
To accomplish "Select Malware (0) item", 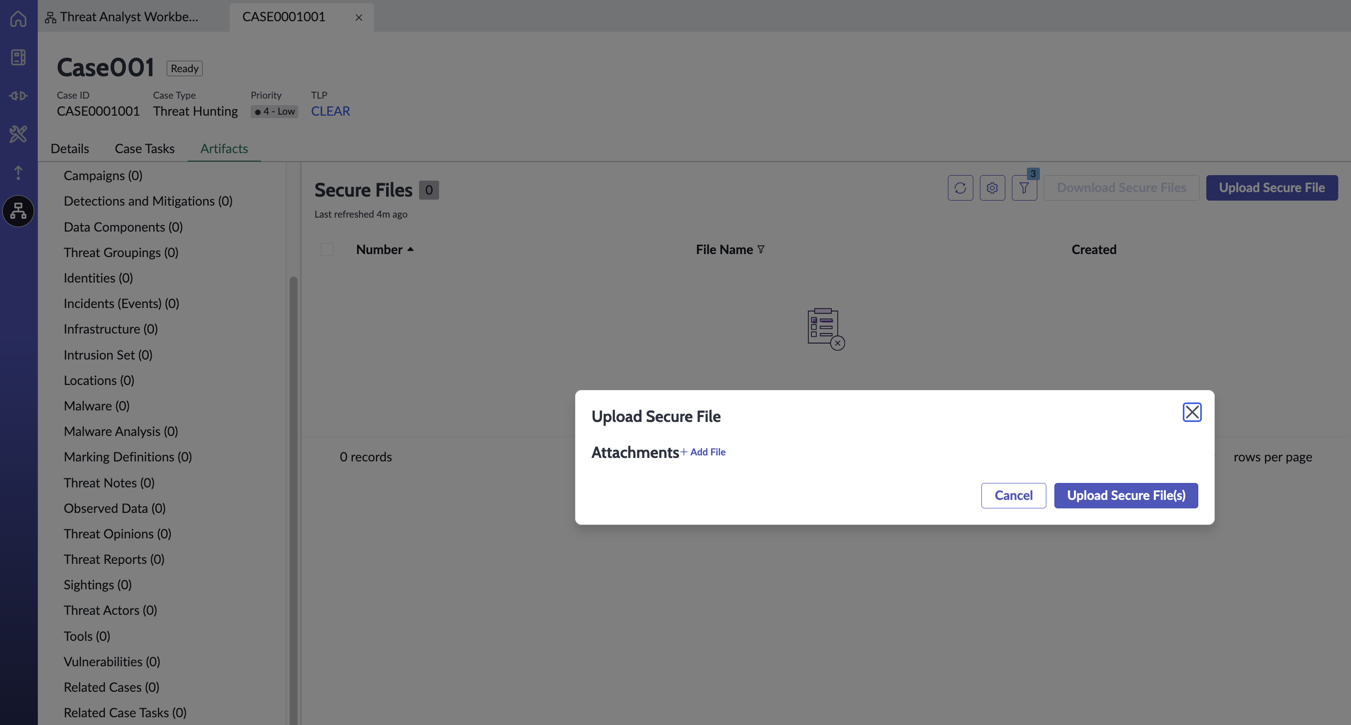I will (x=97, y=406).
